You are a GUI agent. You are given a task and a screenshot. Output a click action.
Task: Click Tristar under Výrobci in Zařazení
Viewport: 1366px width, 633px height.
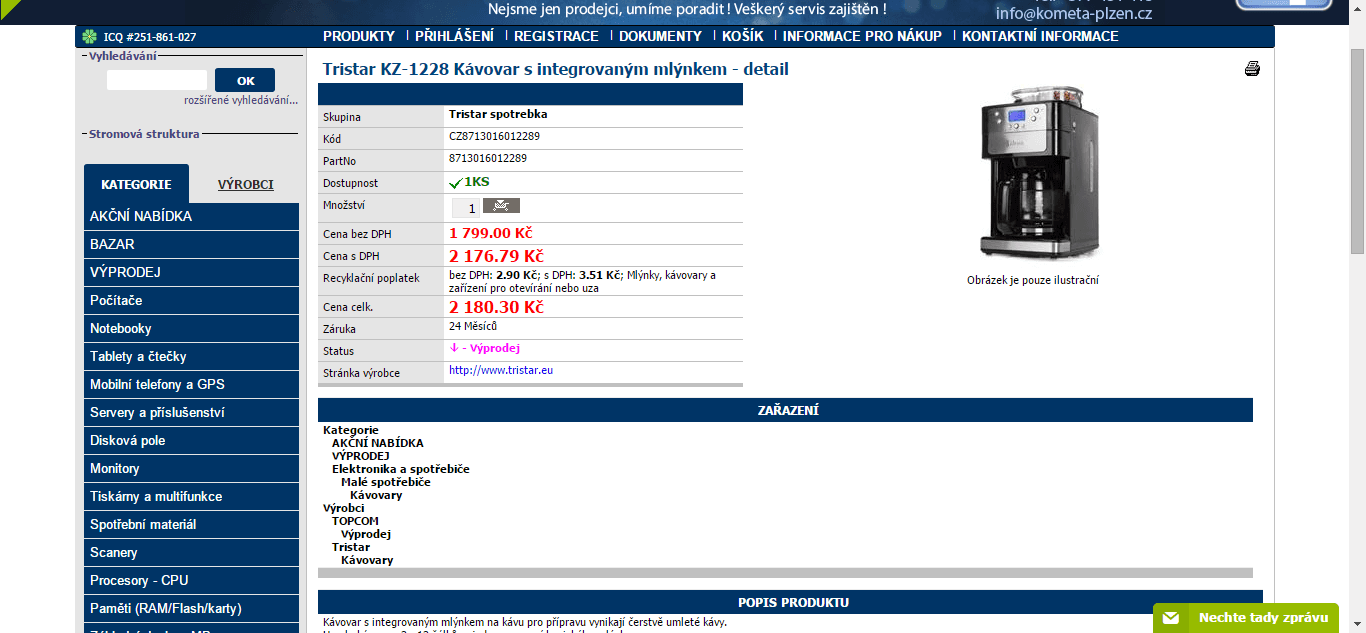coord(351,547)
